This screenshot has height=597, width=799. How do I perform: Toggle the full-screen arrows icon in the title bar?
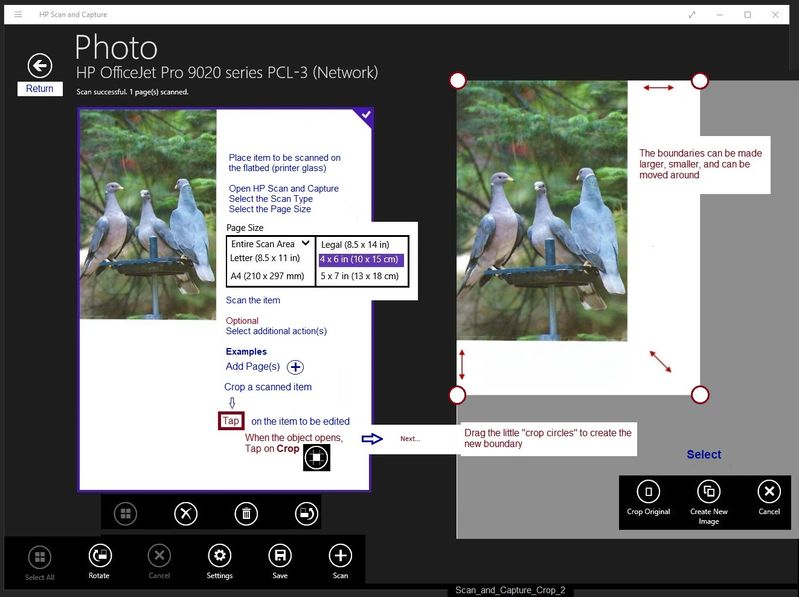click(691, 15)
